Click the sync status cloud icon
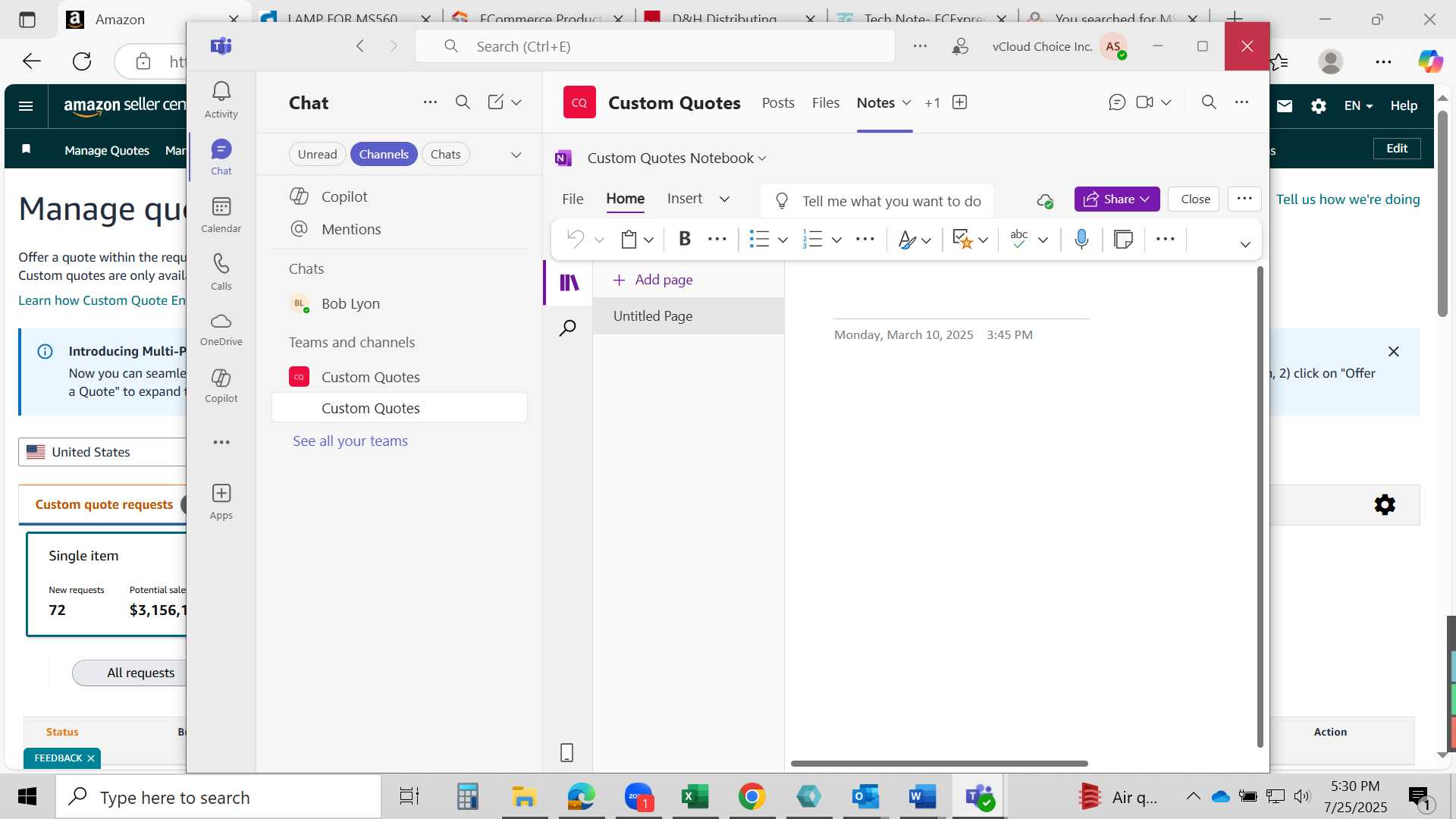 coord(1045,201)
